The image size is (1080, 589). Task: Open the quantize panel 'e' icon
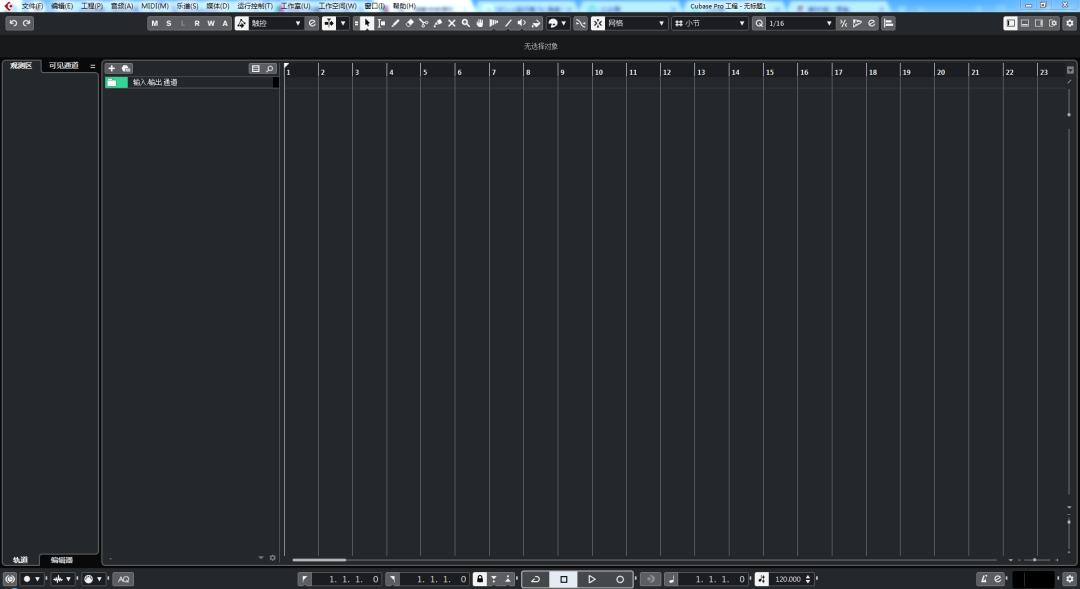pos(871,23)
